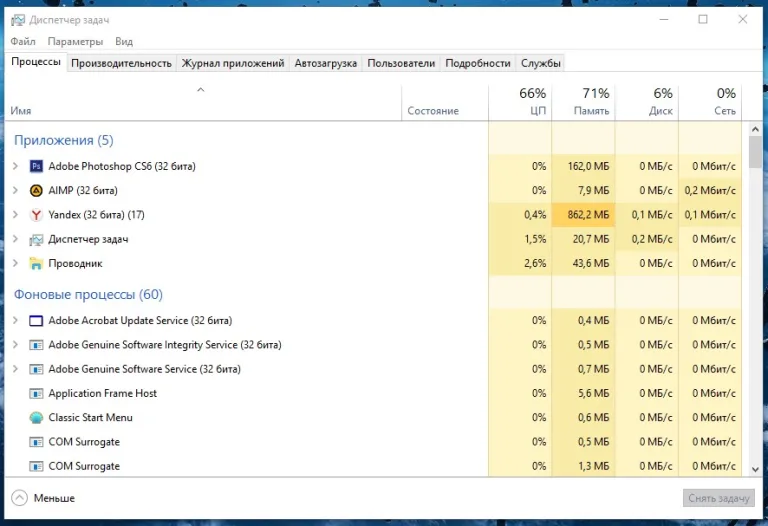
Task: Click the Application Frame Host icon
Action: (x=36, y=393)
